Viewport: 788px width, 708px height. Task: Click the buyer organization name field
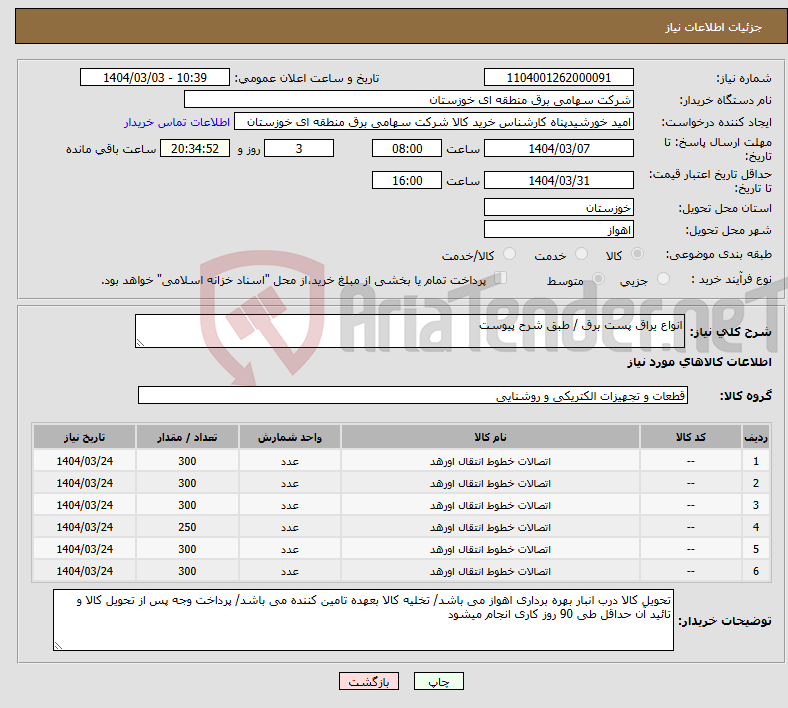(x=409, y=99)
